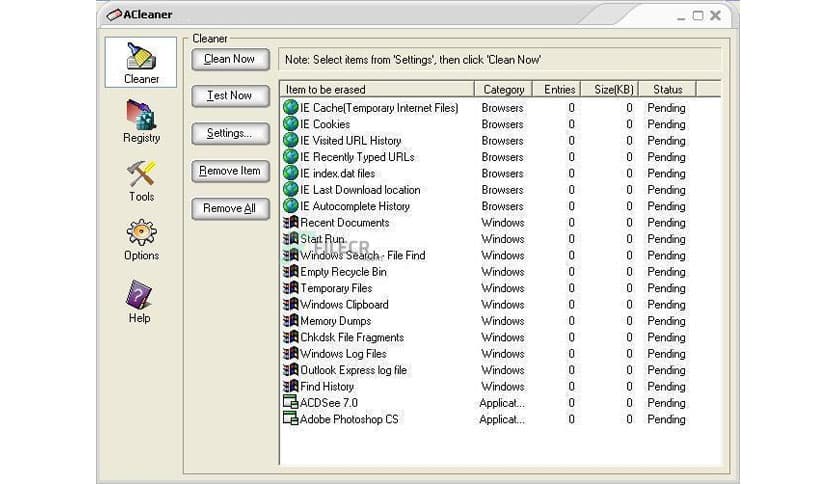Click Windows flag icon of Windows Log Files
The width and height of the screenshot is (836, 484).
pos(291,353)
